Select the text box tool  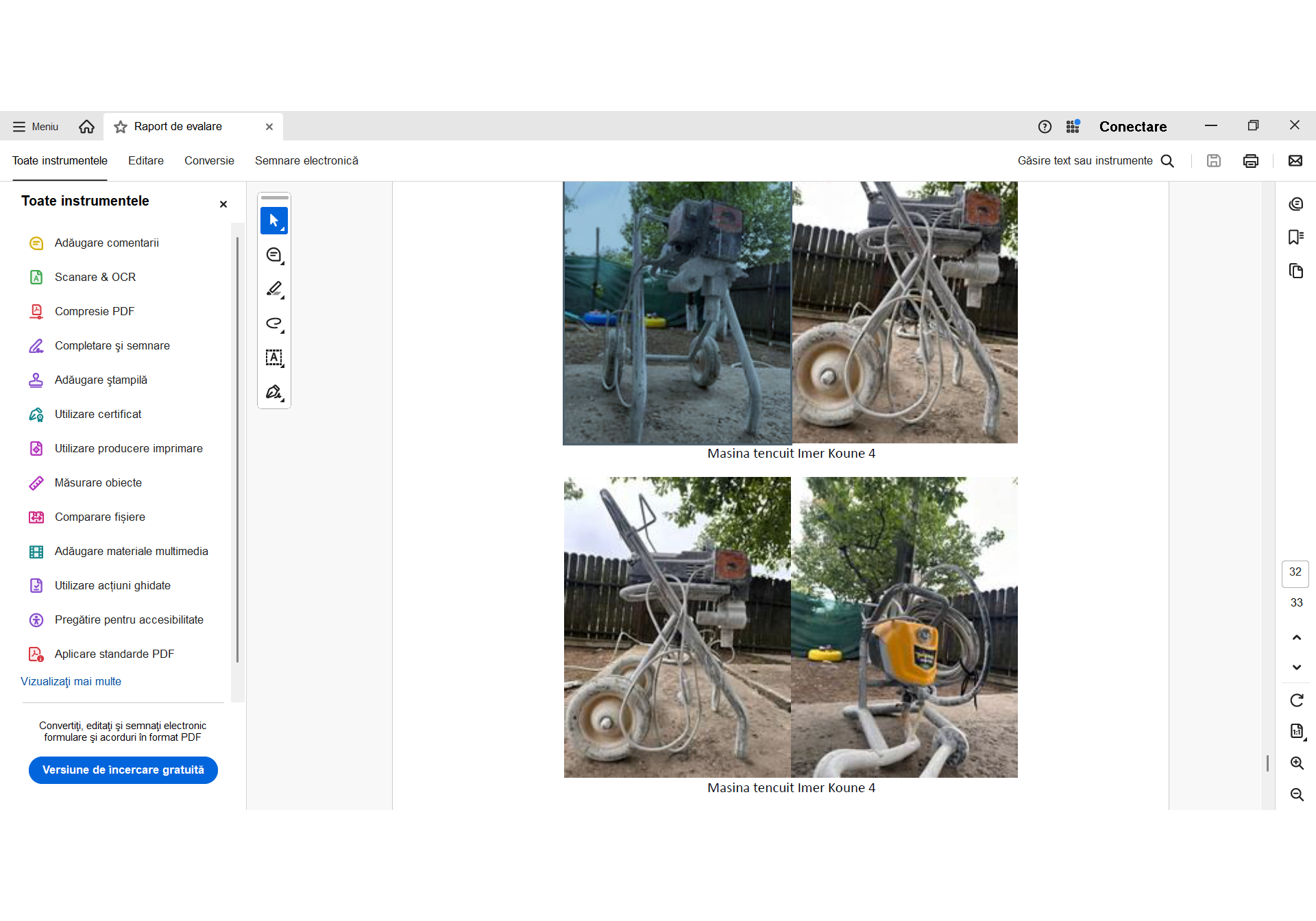tap(273, 358)
